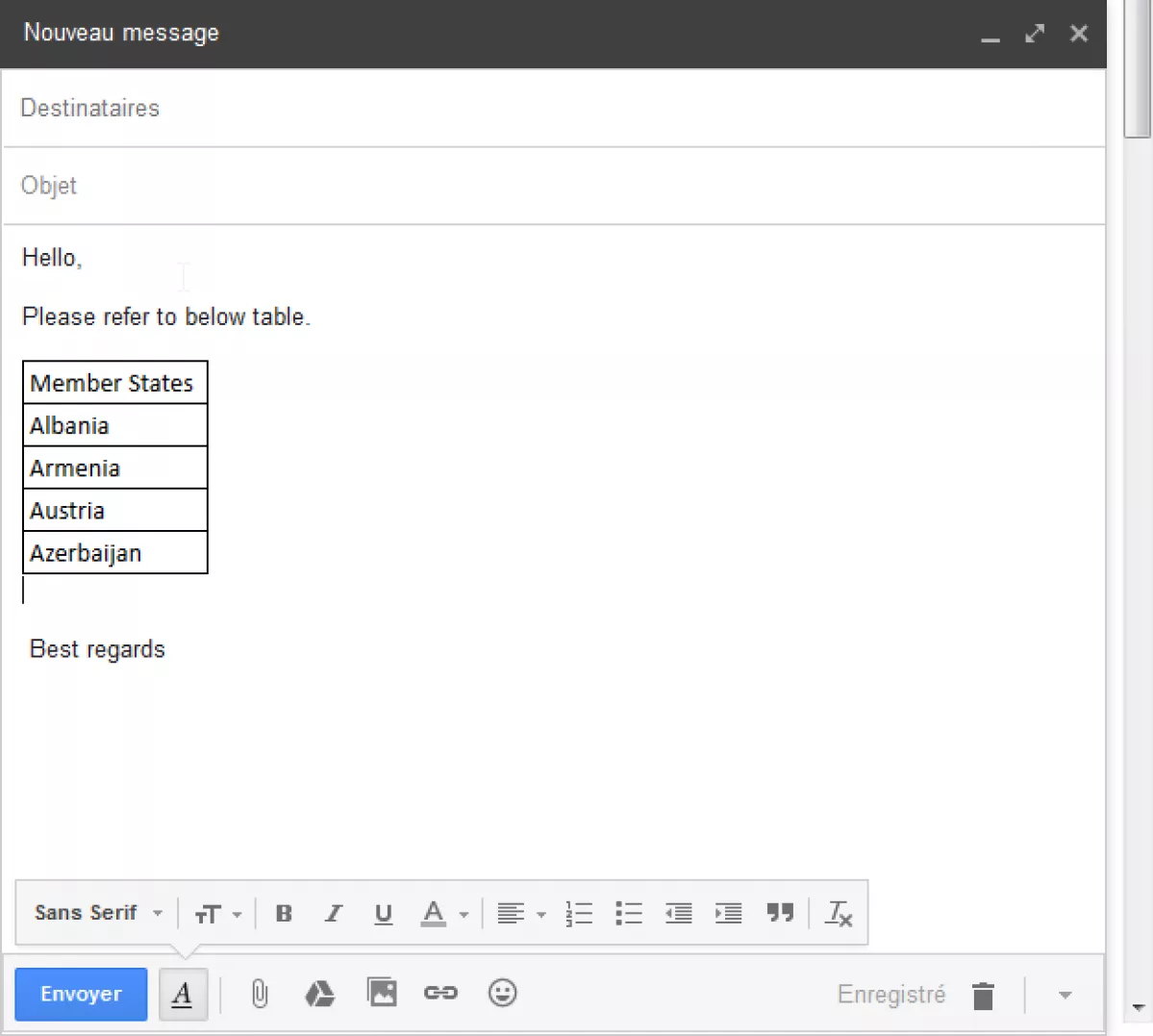Screen dimensions: 1153x1036
Task: Attach a file with the paperclip icon
Action: pos(259,994)
